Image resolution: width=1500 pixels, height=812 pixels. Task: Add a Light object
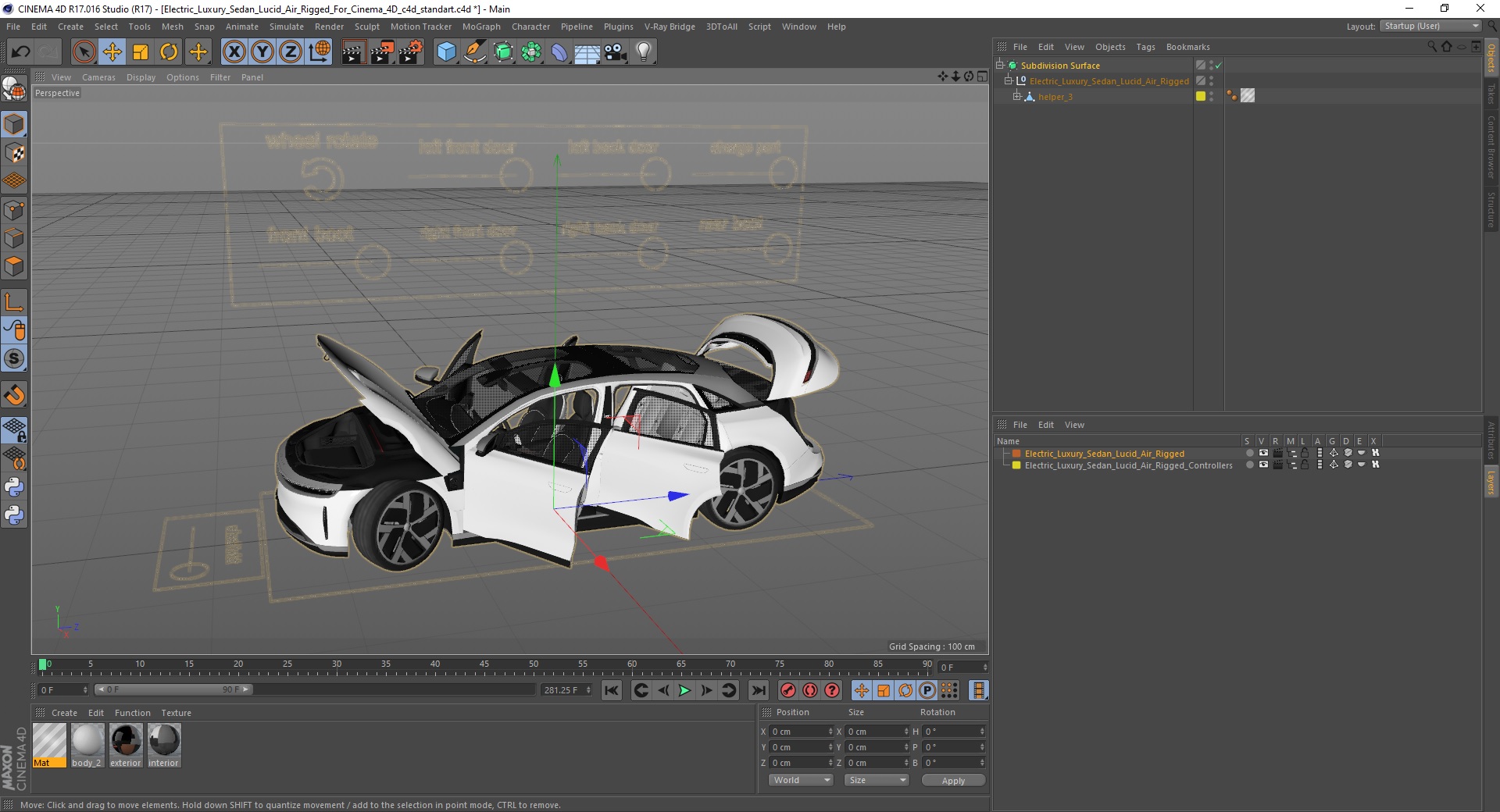point(643,52)
